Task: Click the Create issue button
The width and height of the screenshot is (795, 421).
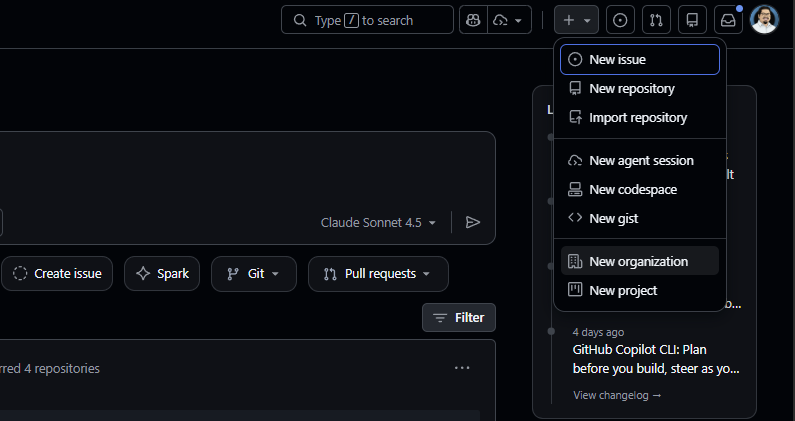Action: [57, 273]
